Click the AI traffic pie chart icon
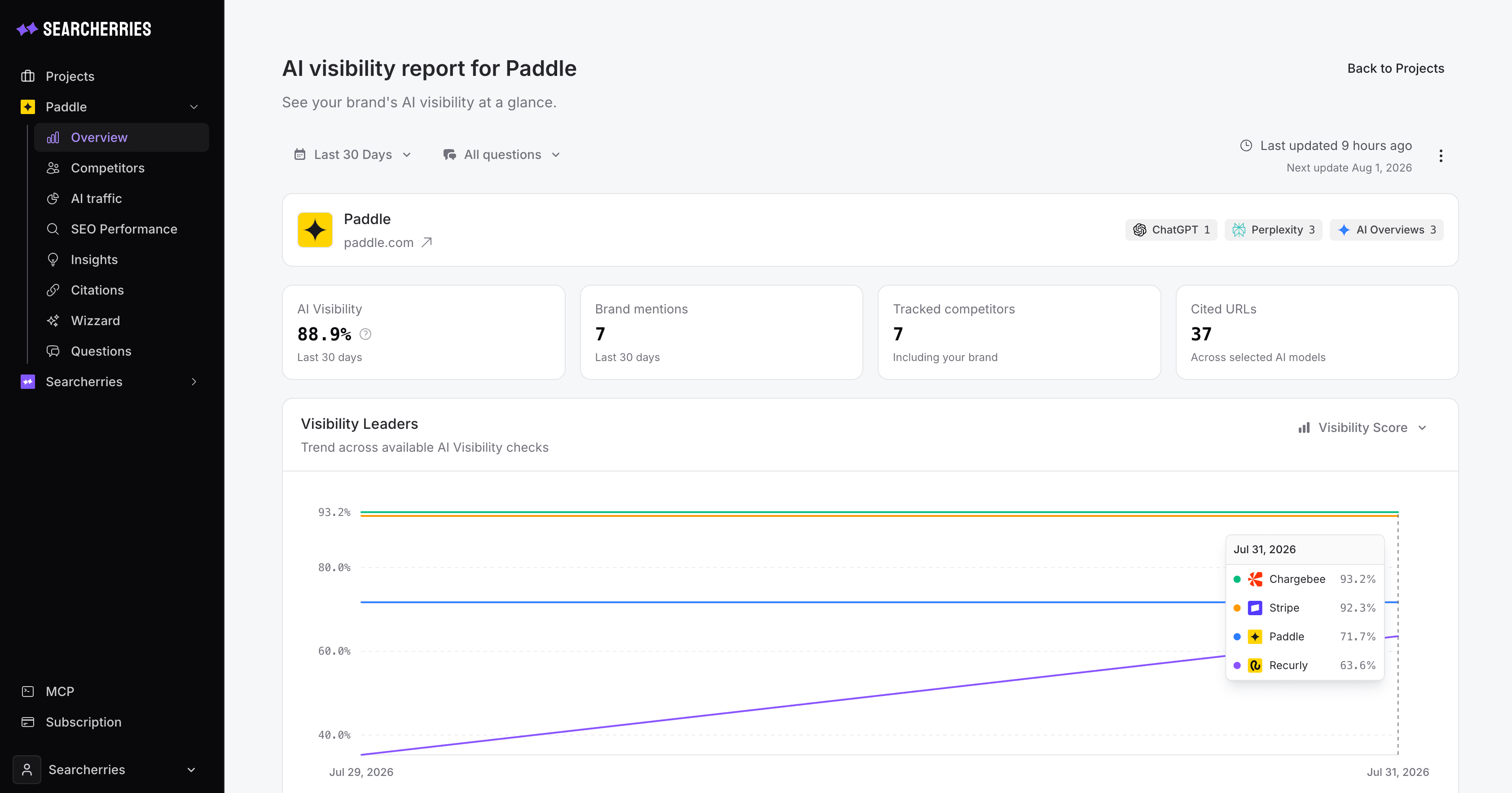 tap(53, 198)
